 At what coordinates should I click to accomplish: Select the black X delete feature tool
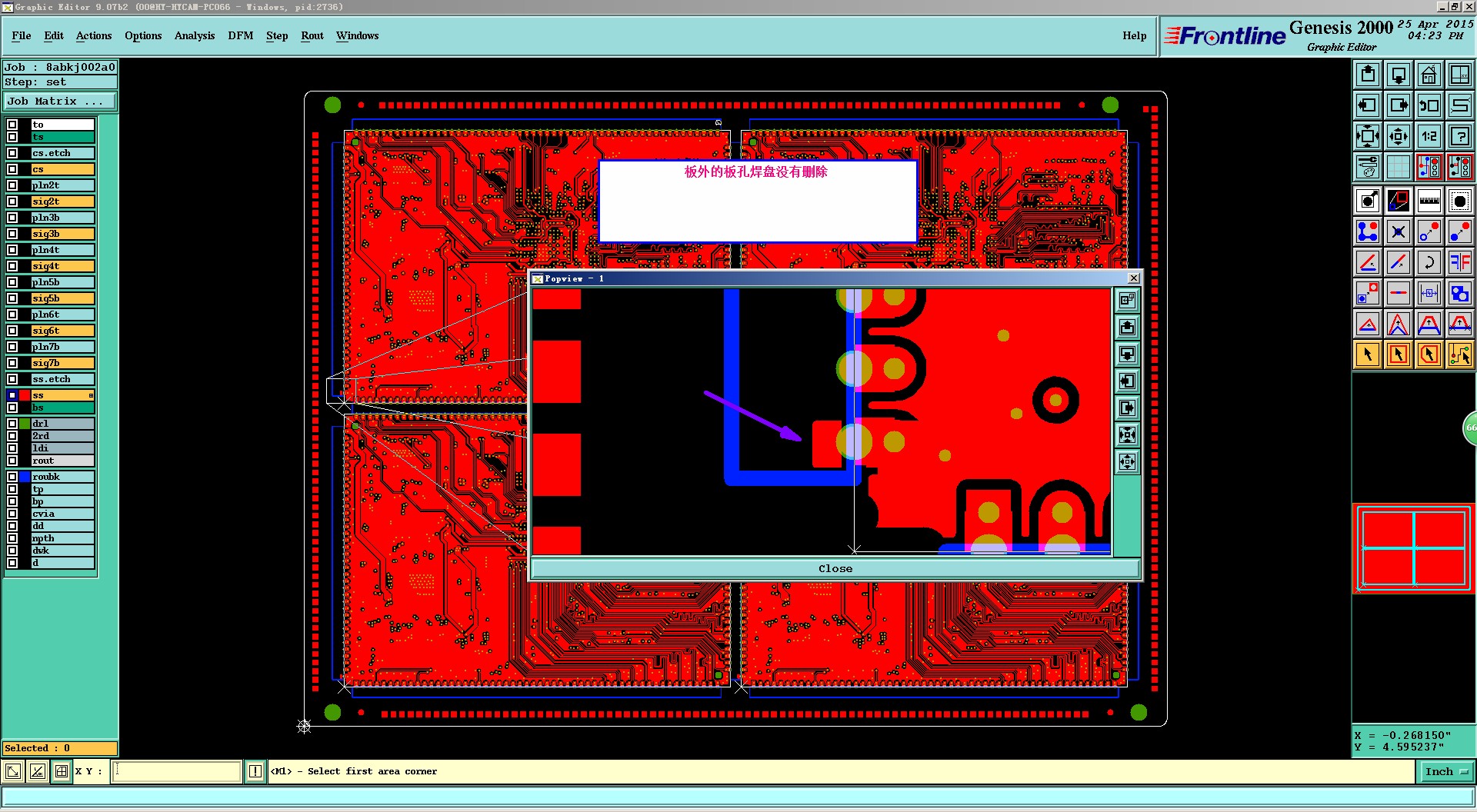point(1399,231)
